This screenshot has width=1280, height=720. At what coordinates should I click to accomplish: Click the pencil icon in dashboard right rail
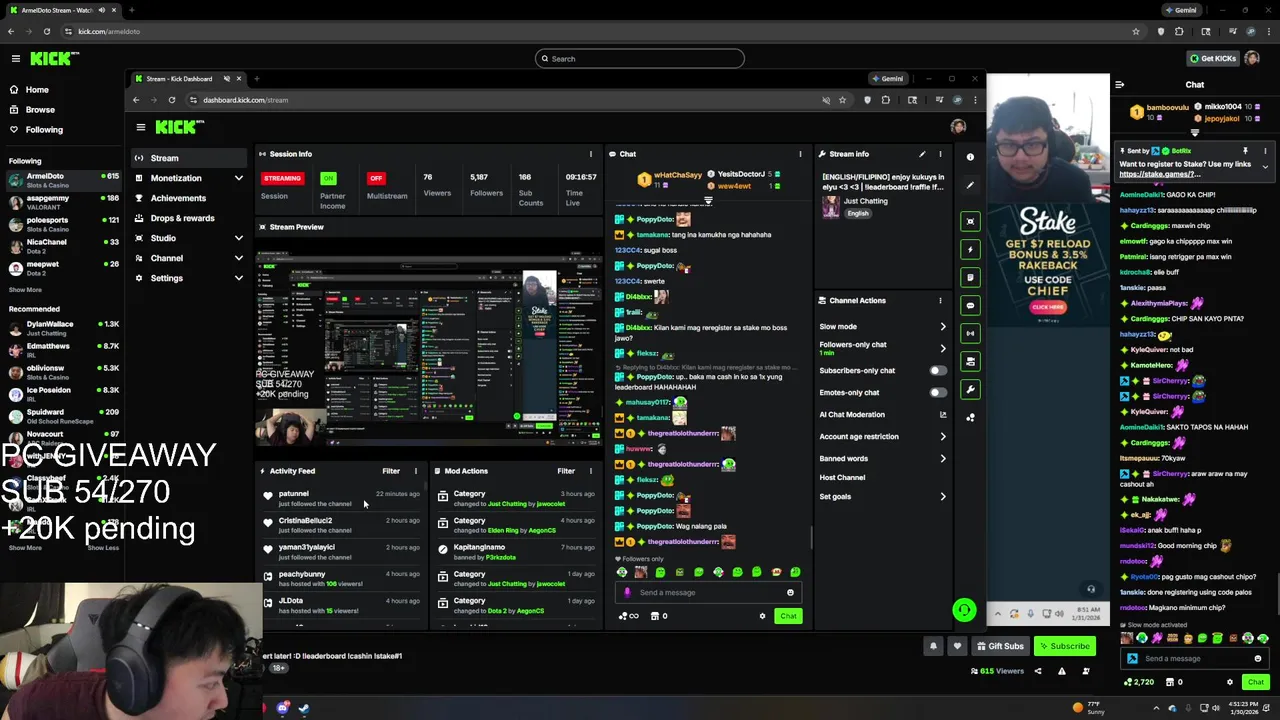(970, 185)
